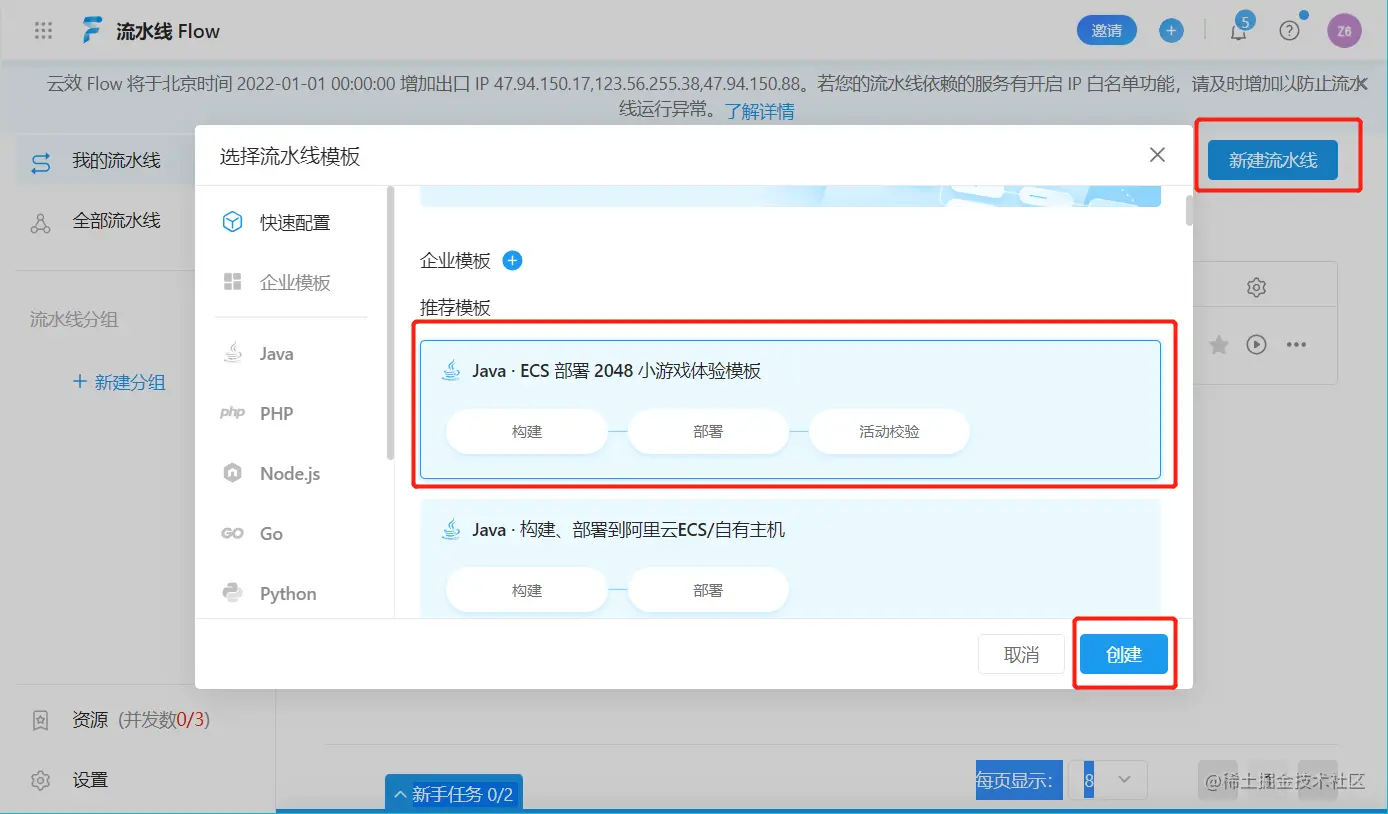Viewport: 1388px width, 814px height.
Task: Open 资源 concurrency entry in sidebar
Action: (x=140, y=720)
